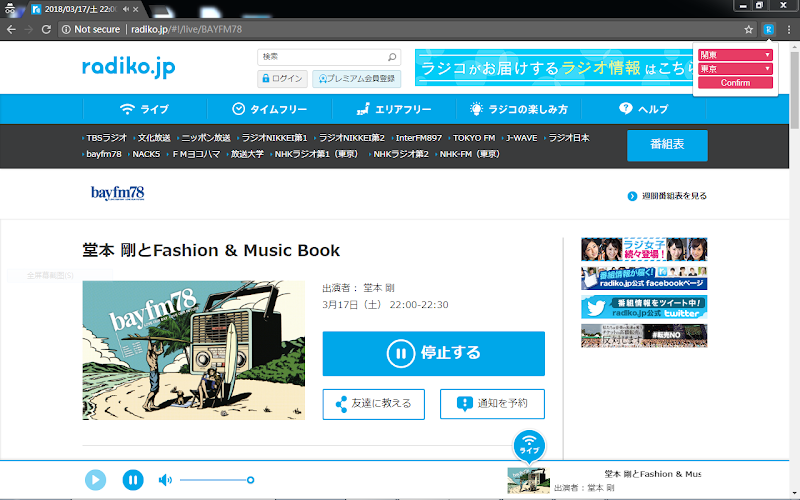This screenshot has width=800, height=500.
Task: Click the small program thumbnail in player bar
Action: click(x=529, y=481)
